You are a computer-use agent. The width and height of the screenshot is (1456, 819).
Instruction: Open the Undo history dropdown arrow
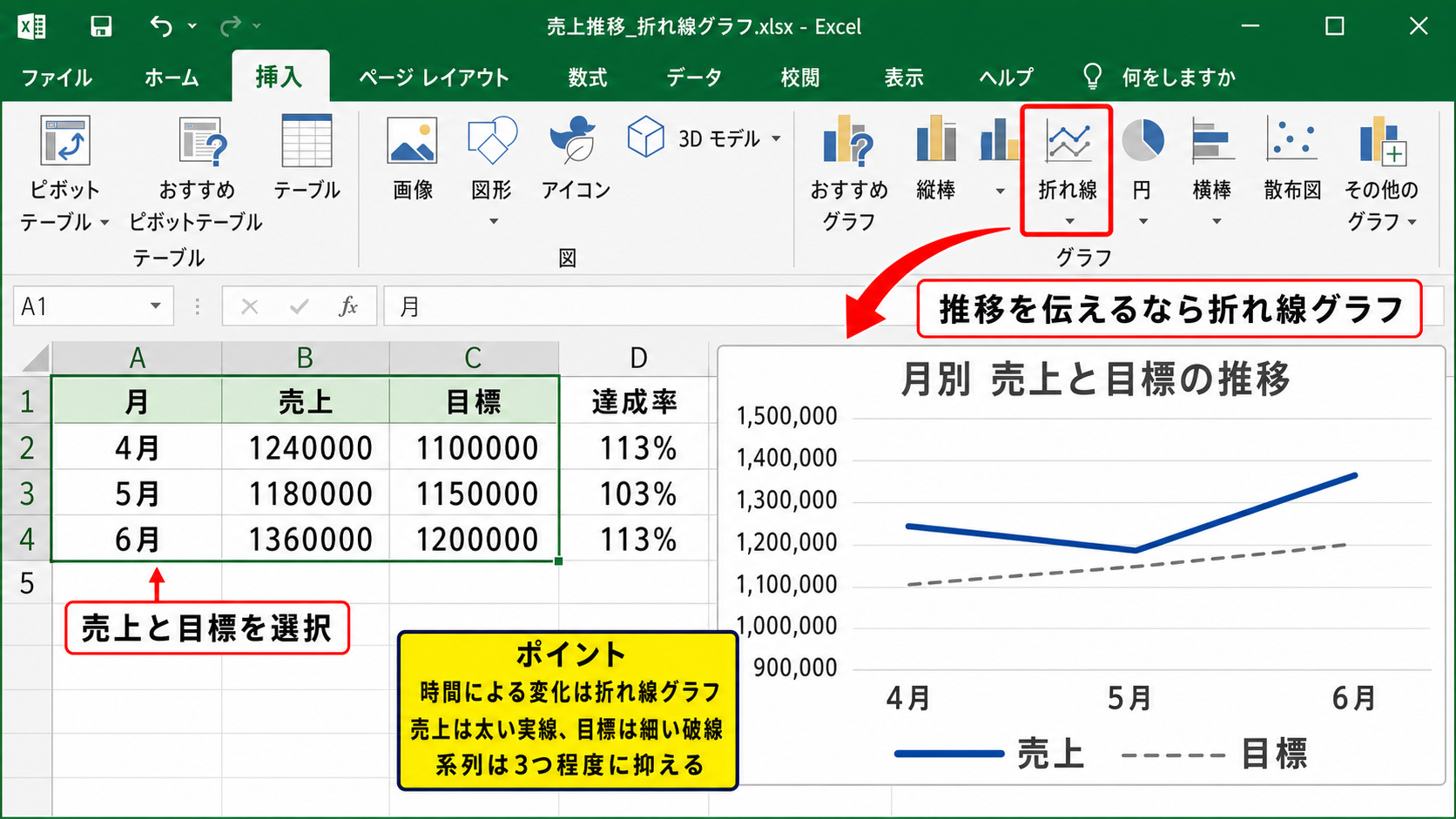pyautogui.click(x=192, y=27)
